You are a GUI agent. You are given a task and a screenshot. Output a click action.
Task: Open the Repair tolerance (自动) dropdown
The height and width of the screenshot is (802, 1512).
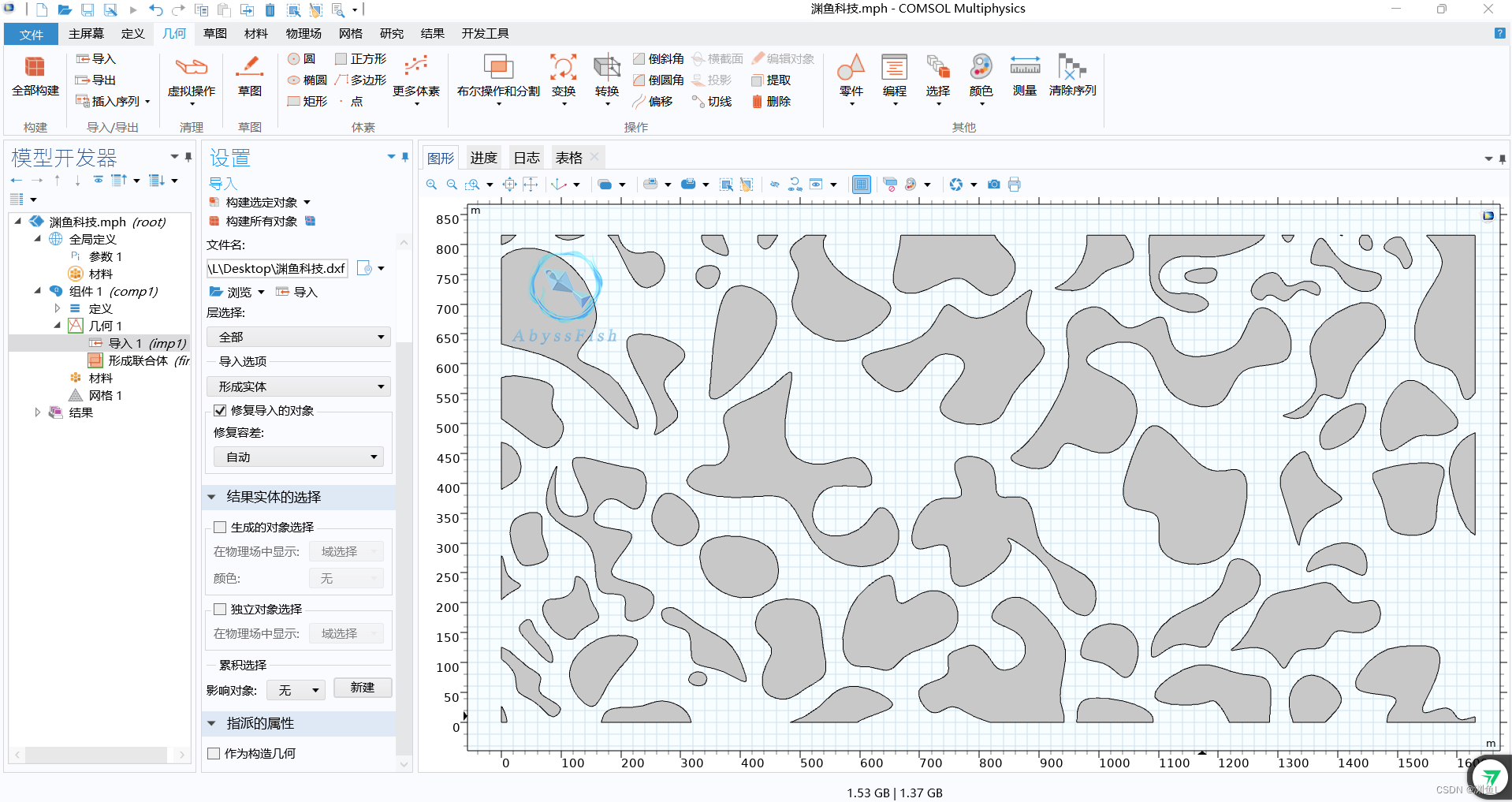pyautogui.click(x=299, y=457)
